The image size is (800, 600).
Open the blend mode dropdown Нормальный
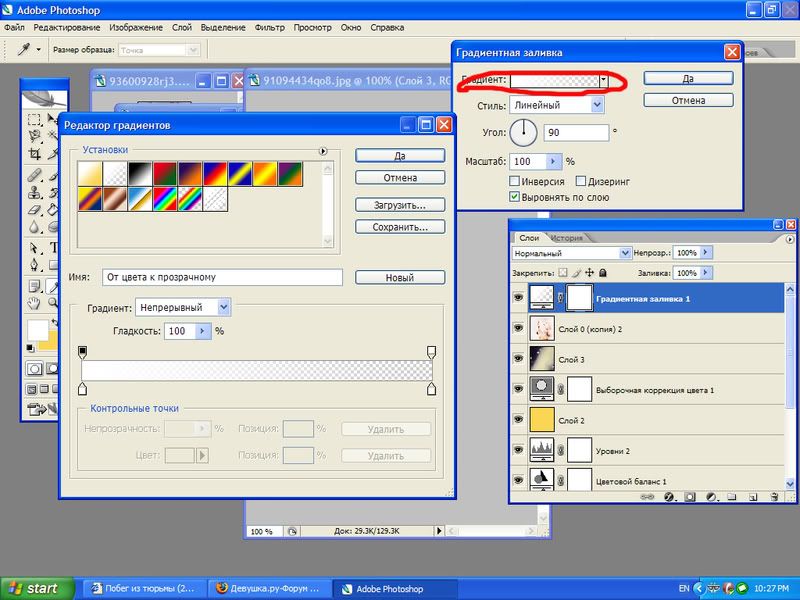(624, 253)
